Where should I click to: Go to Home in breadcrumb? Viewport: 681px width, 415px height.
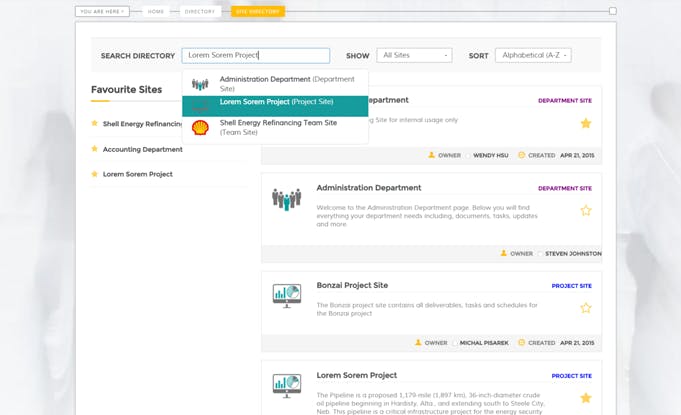(x=155, y=11)
